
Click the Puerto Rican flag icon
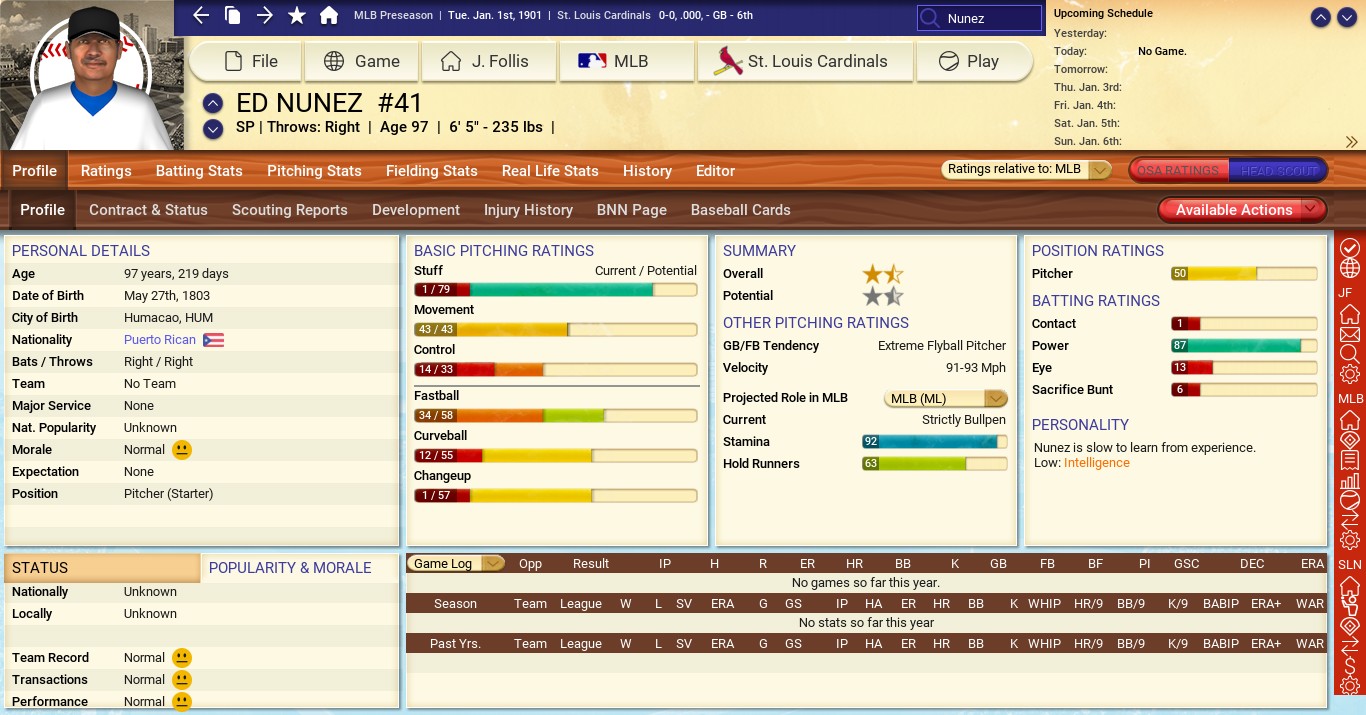click(213, 340)
